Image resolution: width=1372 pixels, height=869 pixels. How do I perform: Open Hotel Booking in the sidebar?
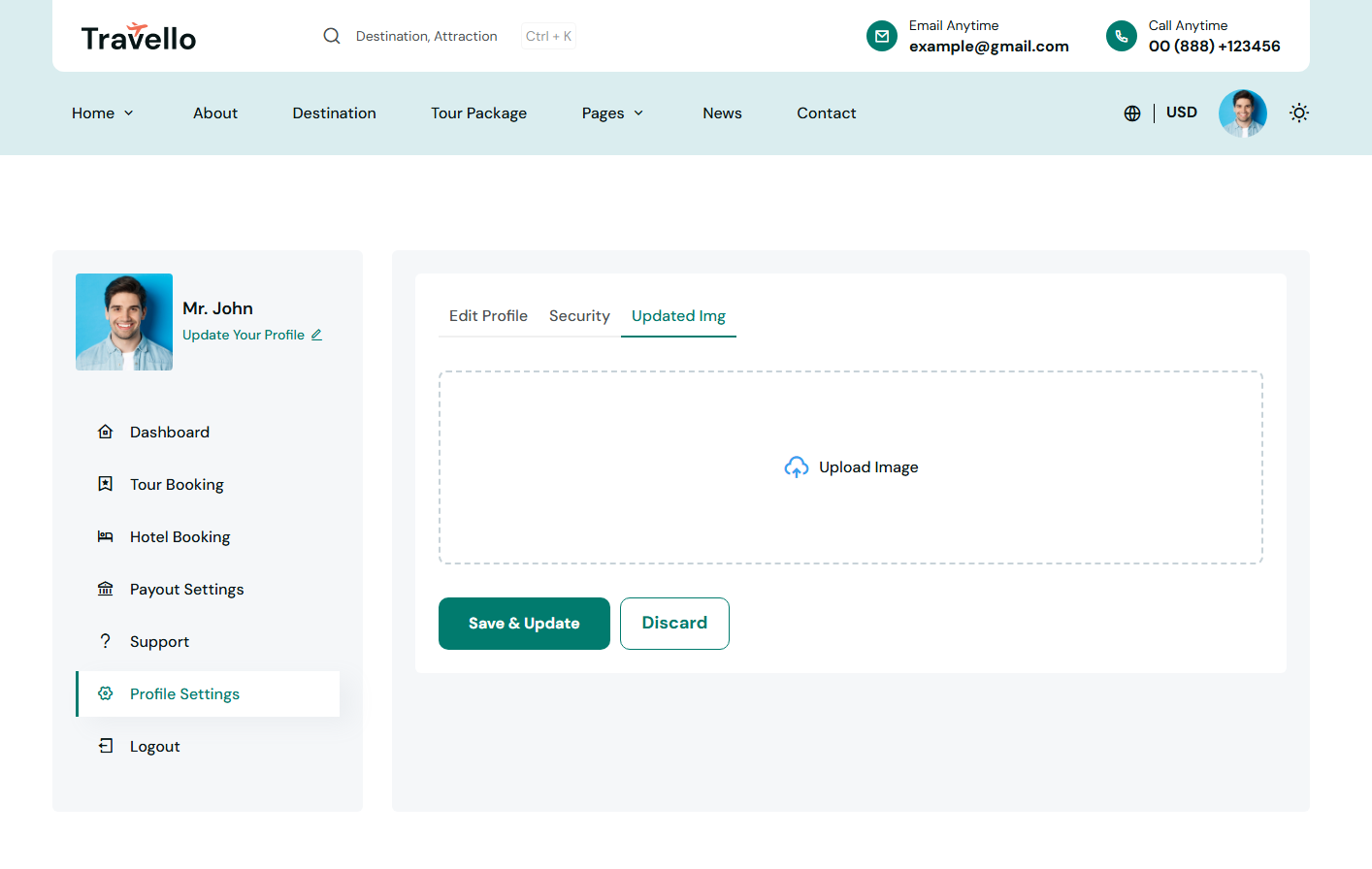pos(180,537)
